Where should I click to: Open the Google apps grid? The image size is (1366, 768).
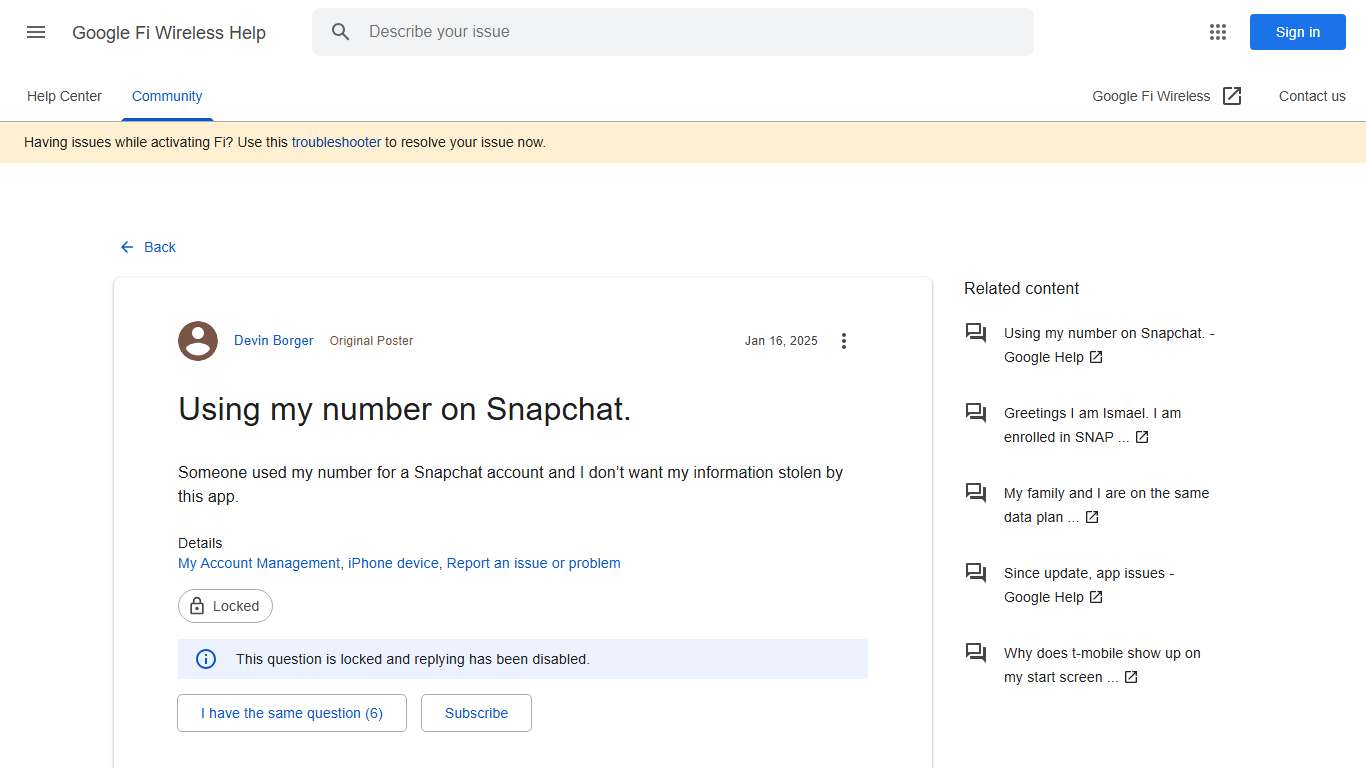coord(1217,32)
